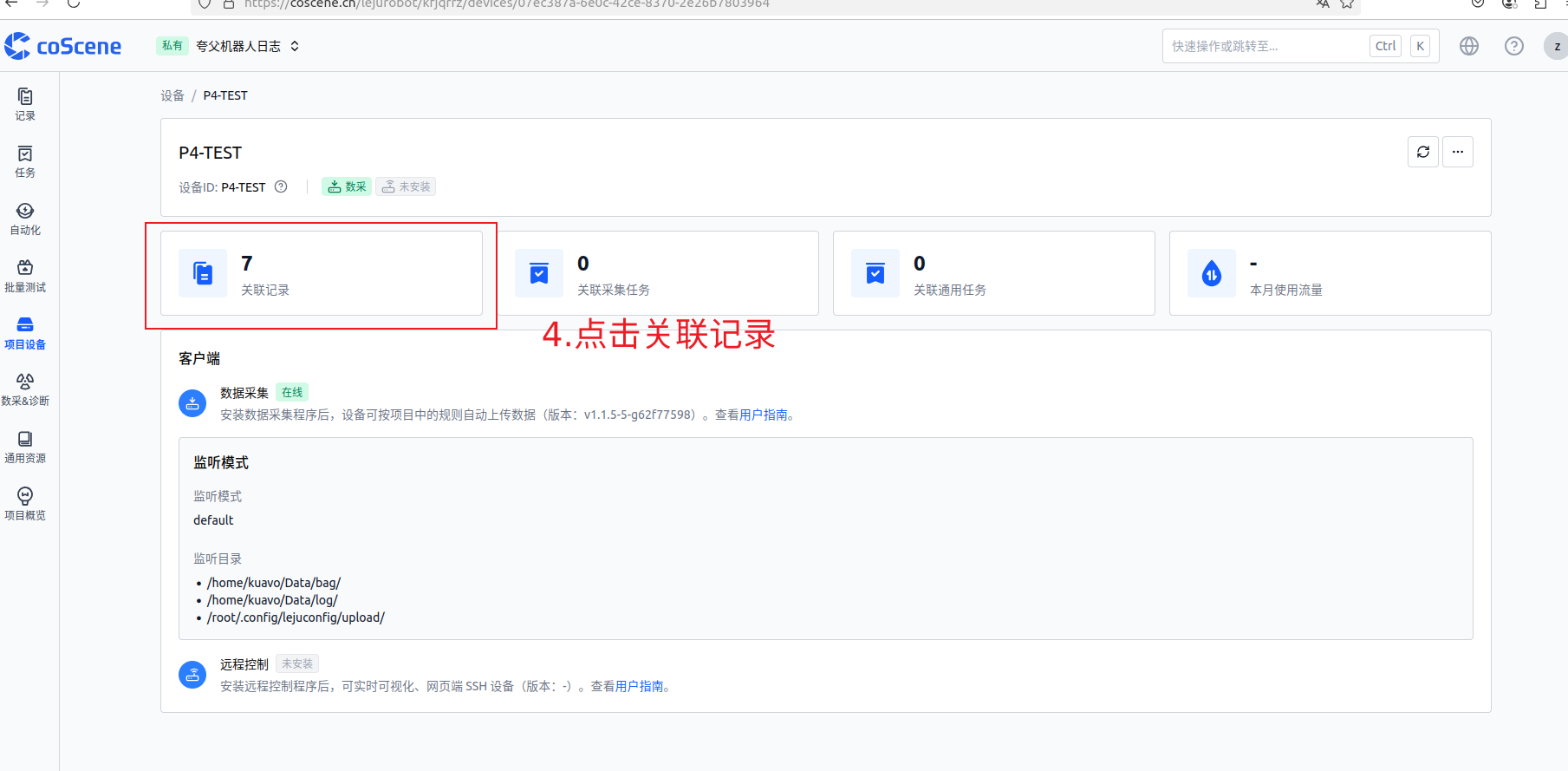1568x771 pixels.
Task: Open the 用户指南 link for 远程控制
Action: coord(640,687)
